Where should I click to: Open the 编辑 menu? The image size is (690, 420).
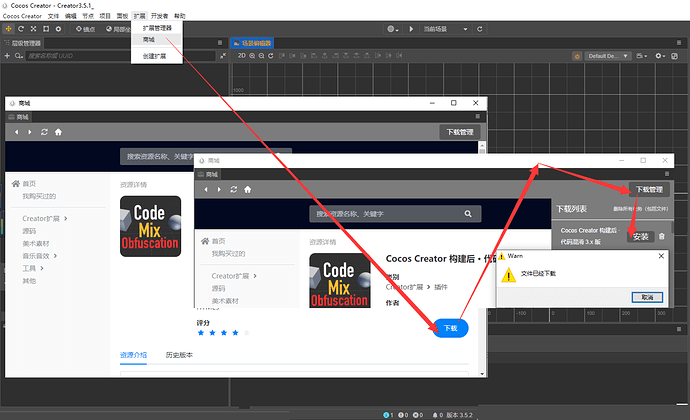pyautogui.click(x=71, y=16)
